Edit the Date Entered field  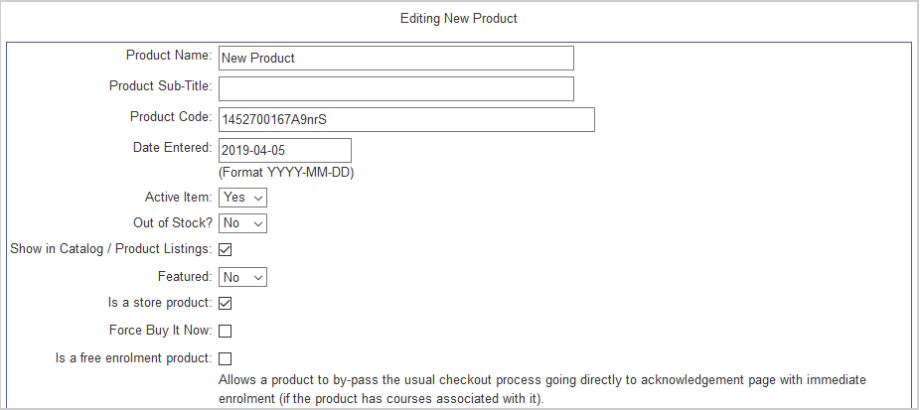click(285, 150)
